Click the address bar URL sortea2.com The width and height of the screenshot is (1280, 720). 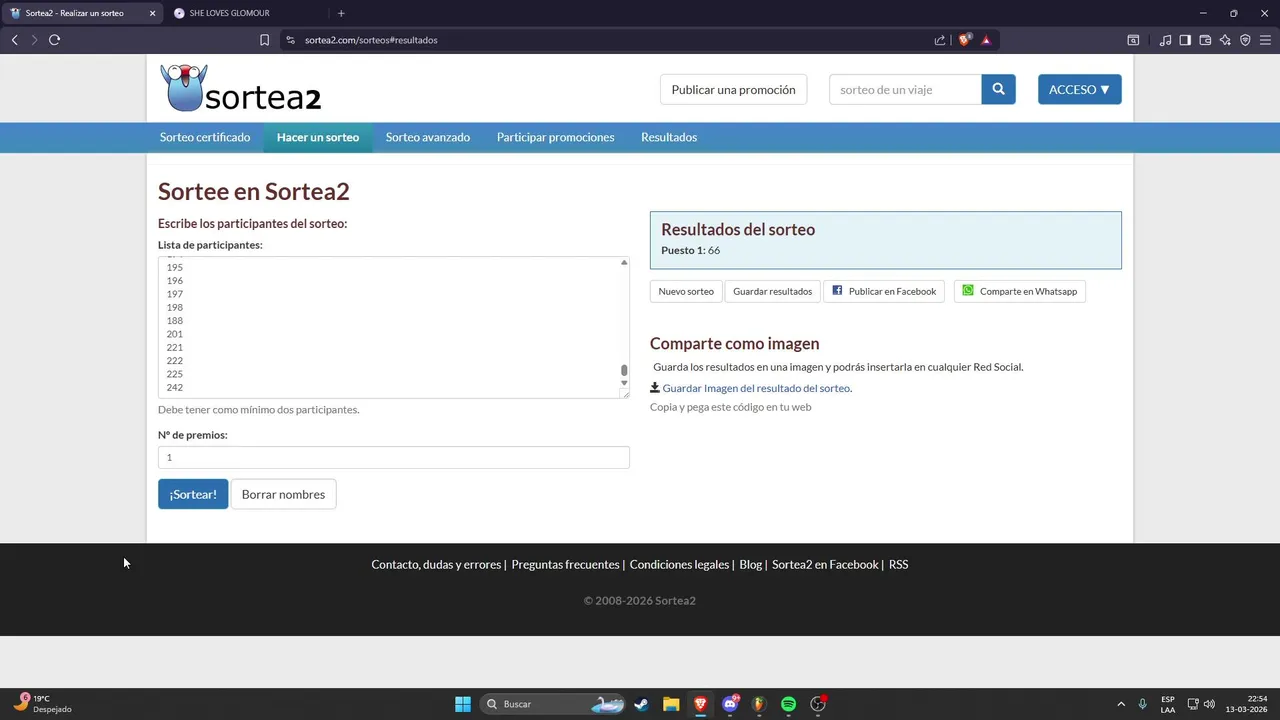pyautogui.click(x=371, y=40)
